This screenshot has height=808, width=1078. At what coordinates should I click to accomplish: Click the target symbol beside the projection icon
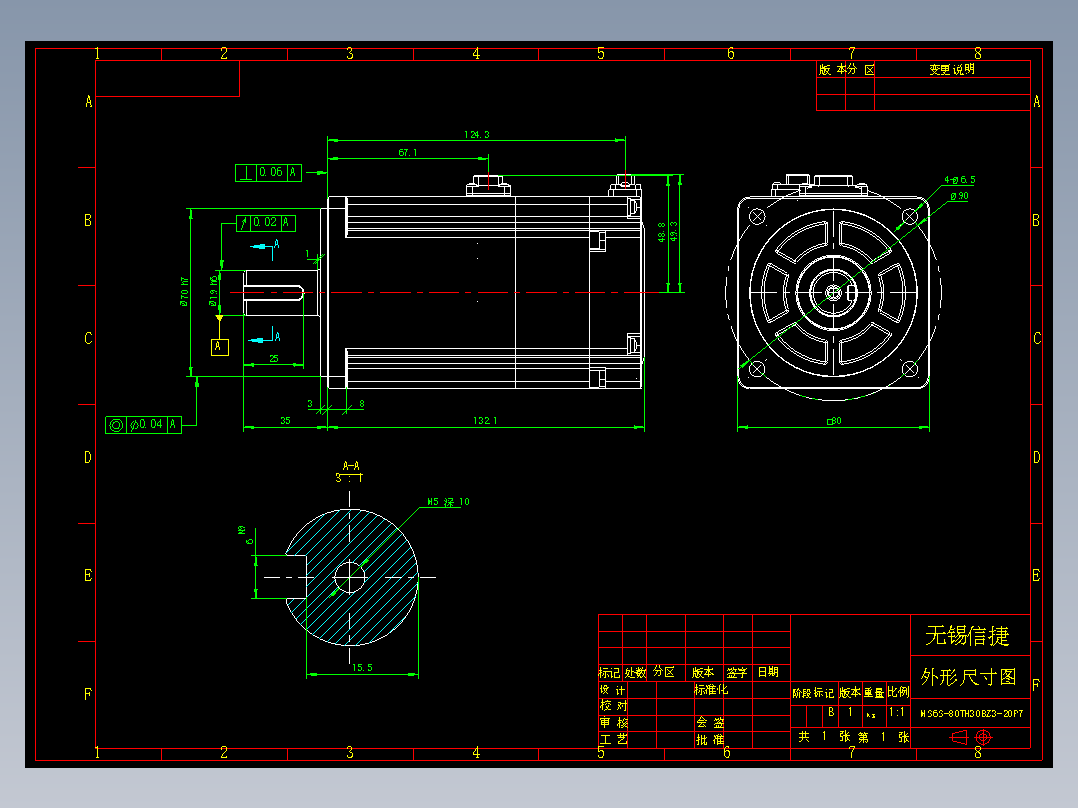[983, 738]
